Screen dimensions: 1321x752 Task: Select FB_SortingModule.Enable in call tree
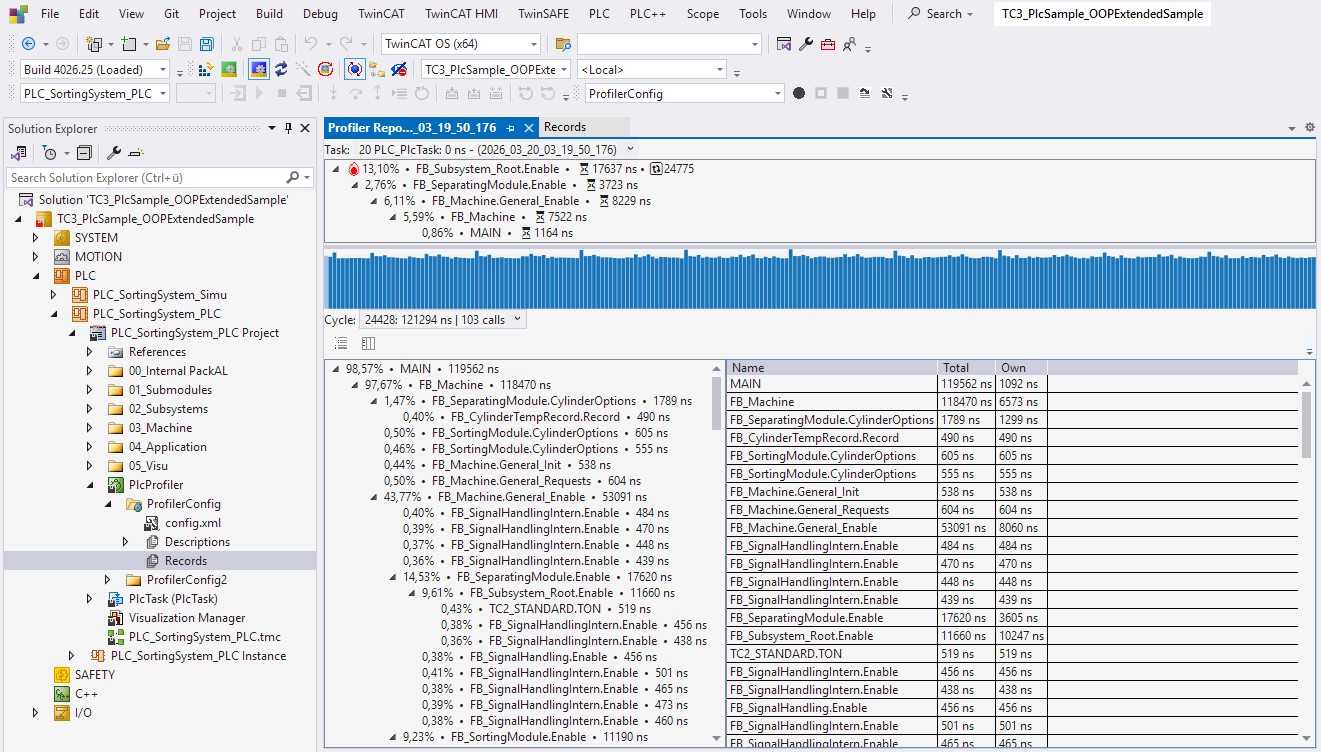[x=518, y=737]
